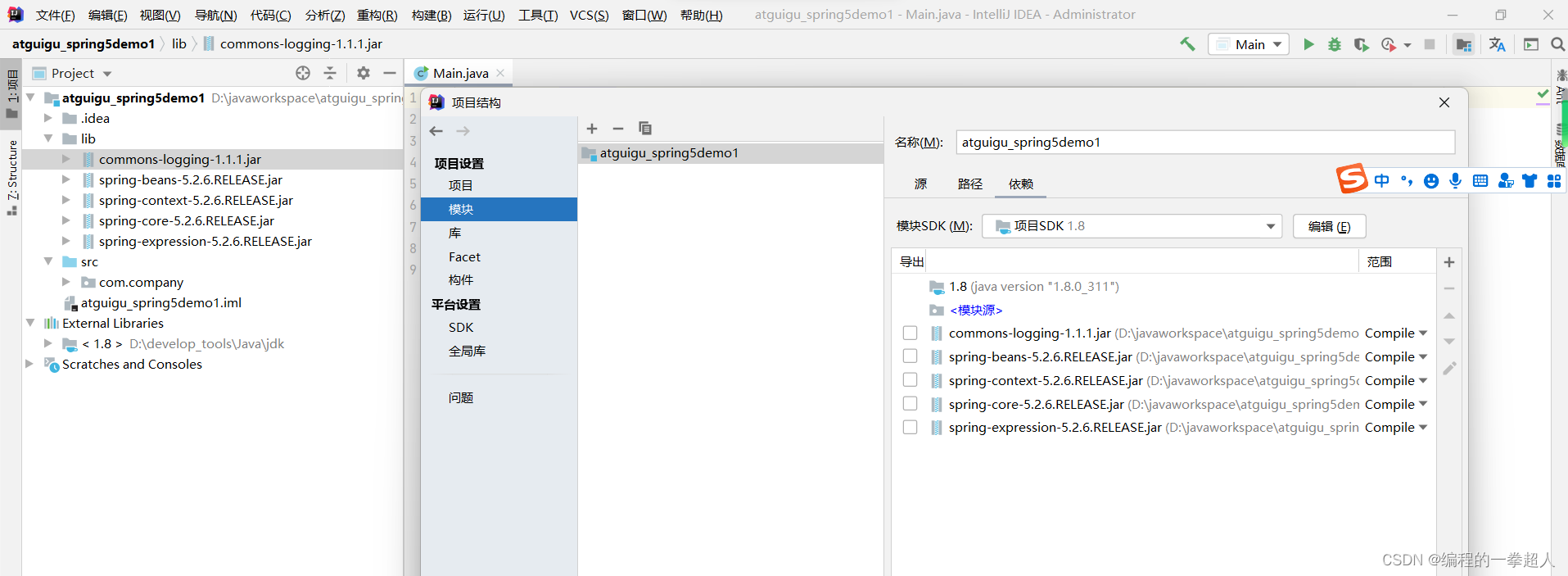Click Sogou soft keyboard icon
The image size is (1568, 576).
pos(1480,181)
